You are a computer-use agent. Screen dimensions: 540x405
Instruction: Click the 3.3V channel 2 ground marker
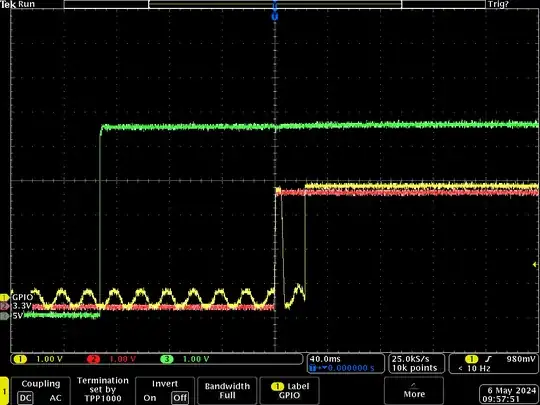pos(4,306)
